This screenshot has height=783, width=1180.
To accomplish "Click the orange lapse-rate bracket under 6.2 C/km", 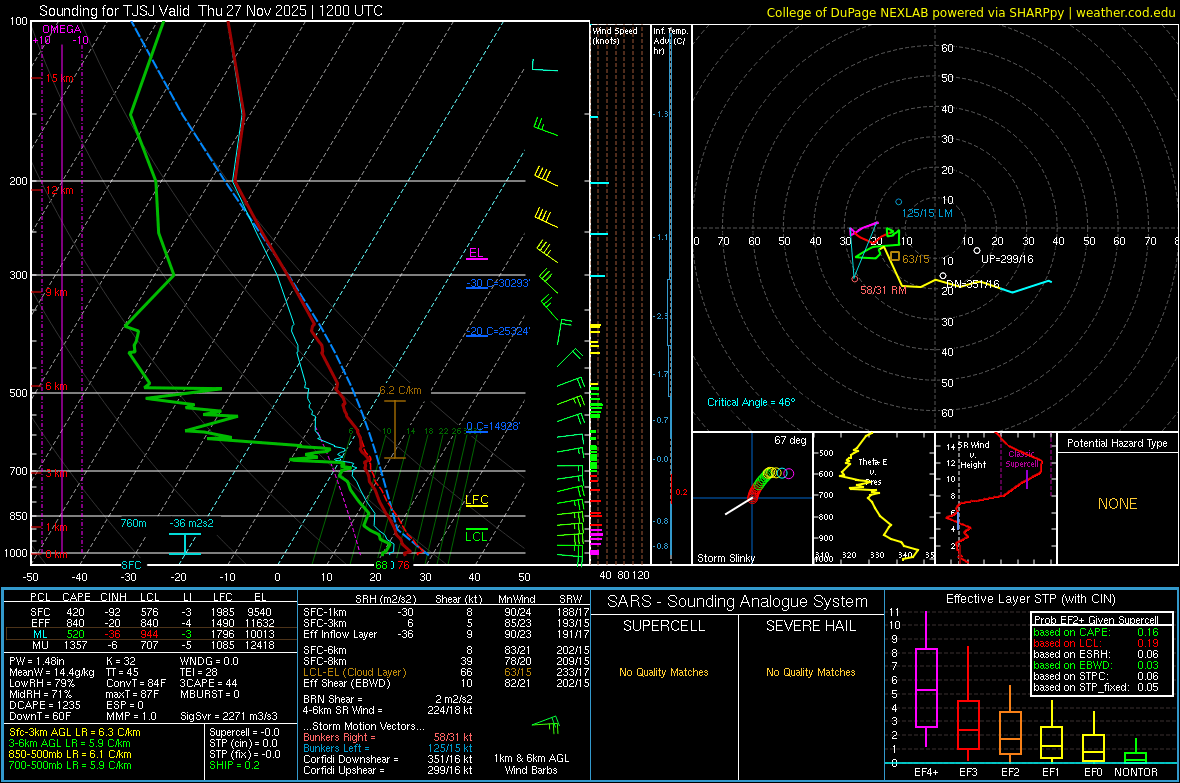I will pos(395,429).
